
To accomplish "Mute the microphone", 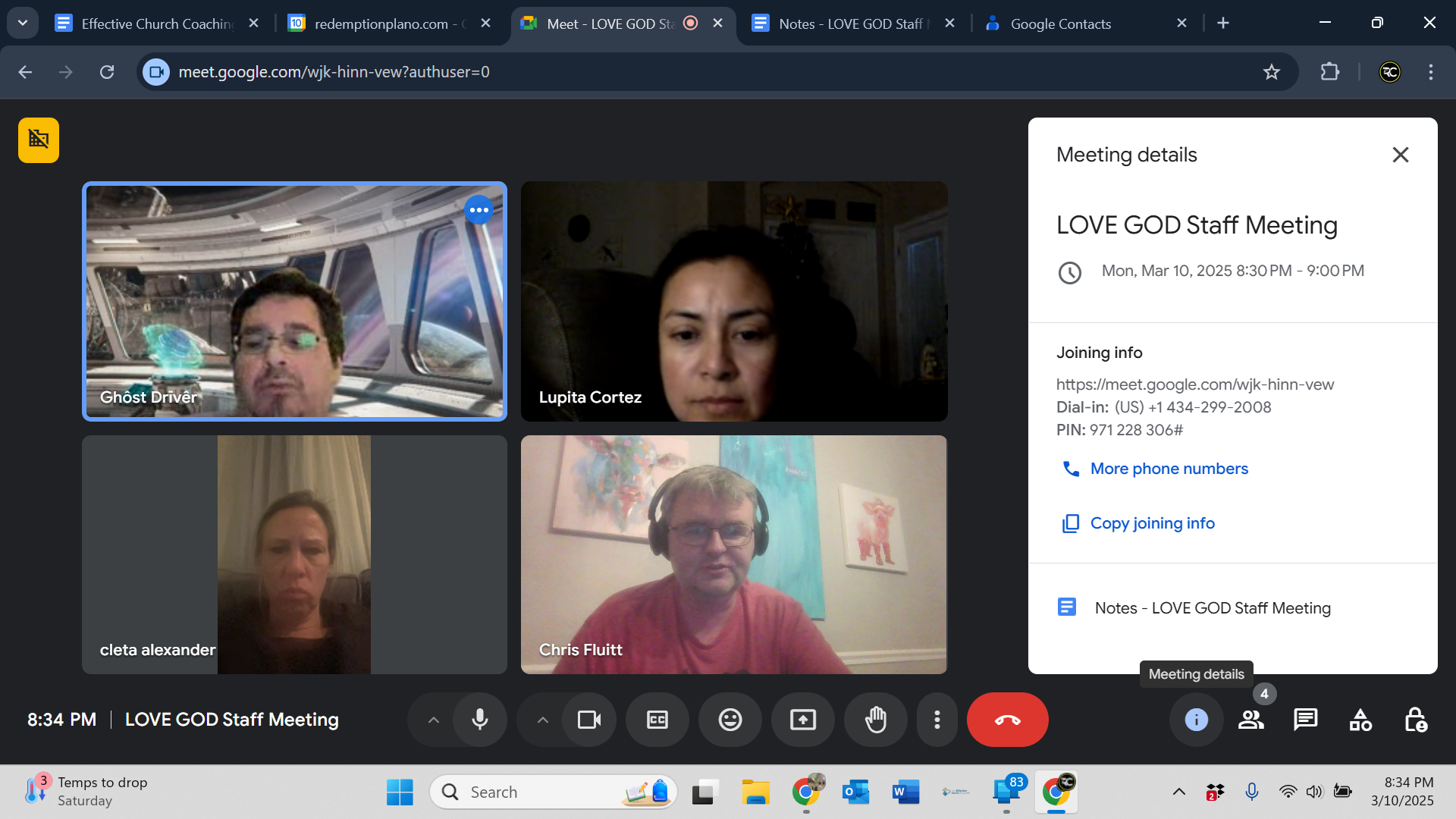I will [x=480, y=720].
